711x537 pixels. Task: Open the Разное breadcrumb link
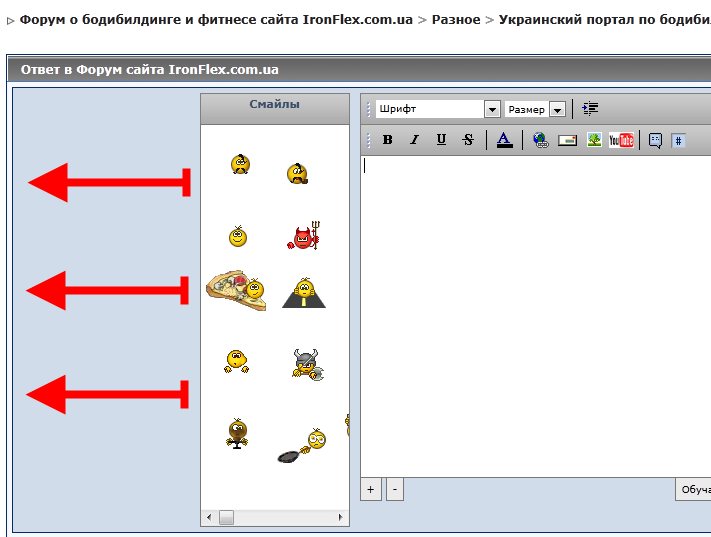pos(455,20)
